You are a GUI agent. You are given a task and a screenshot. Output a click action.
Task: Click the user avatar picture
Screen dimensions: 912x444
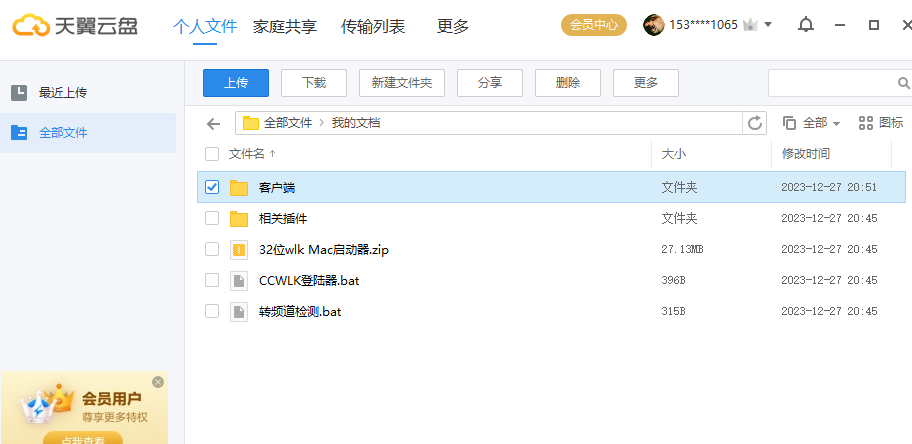[x=654, y=25]
